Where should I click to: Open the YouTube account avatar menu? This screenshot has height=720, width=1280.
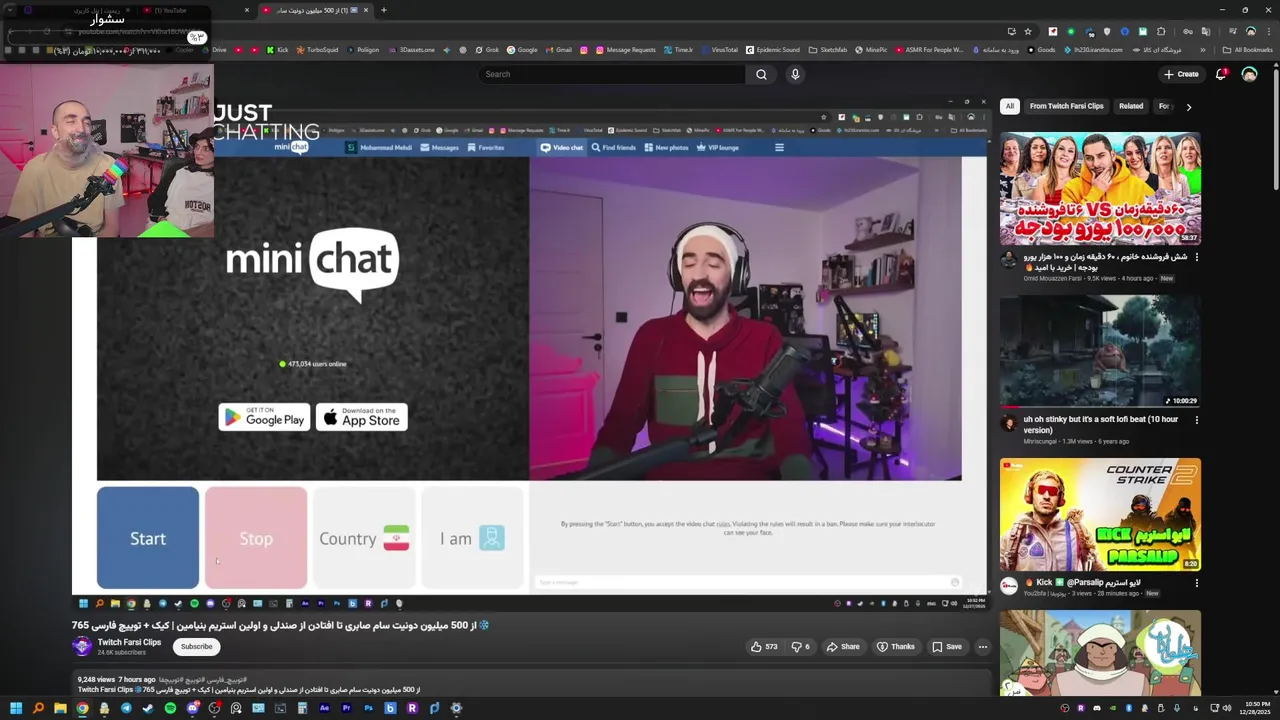coord(1249,74)
